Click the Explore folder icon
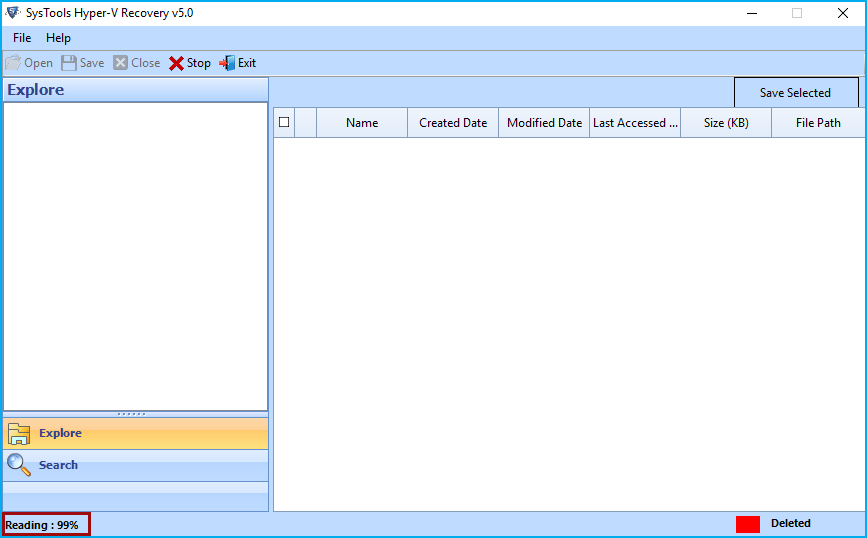This screenshot has height=538, width=867. pyautogui.click(x=19, y=433)
